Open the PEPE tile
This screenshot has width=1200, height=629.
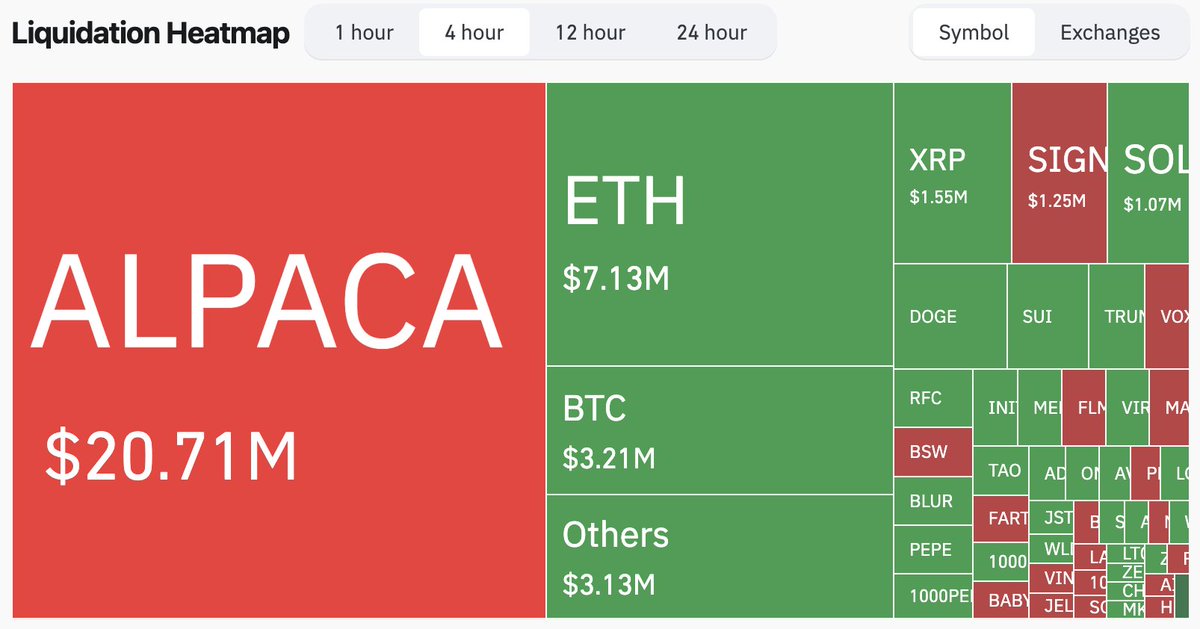pyautogui.click(x=933, y=549)
